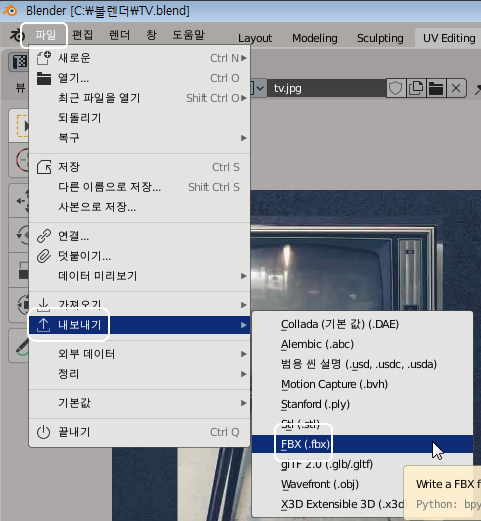The width and height of the screenshot is (481, 521).
Task: Open the image browse dropdown left of tv.jpg
Action: pos(258,88)
